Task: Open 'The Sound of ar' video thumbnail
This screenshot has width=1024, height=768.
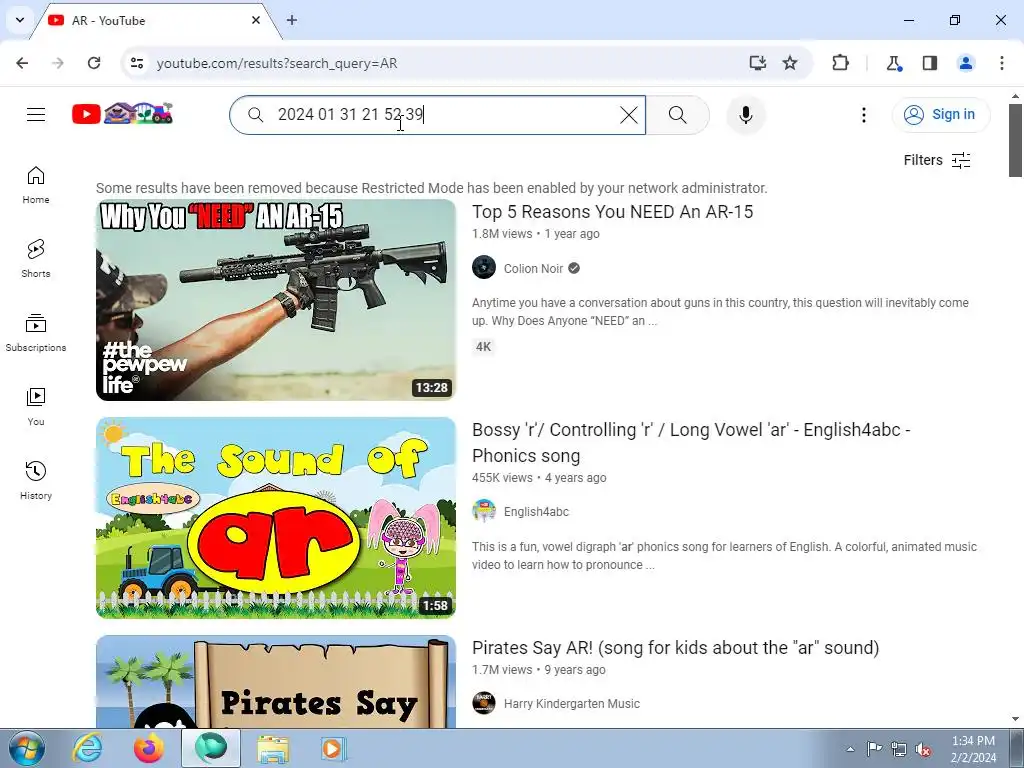Action: pos(276,518)
